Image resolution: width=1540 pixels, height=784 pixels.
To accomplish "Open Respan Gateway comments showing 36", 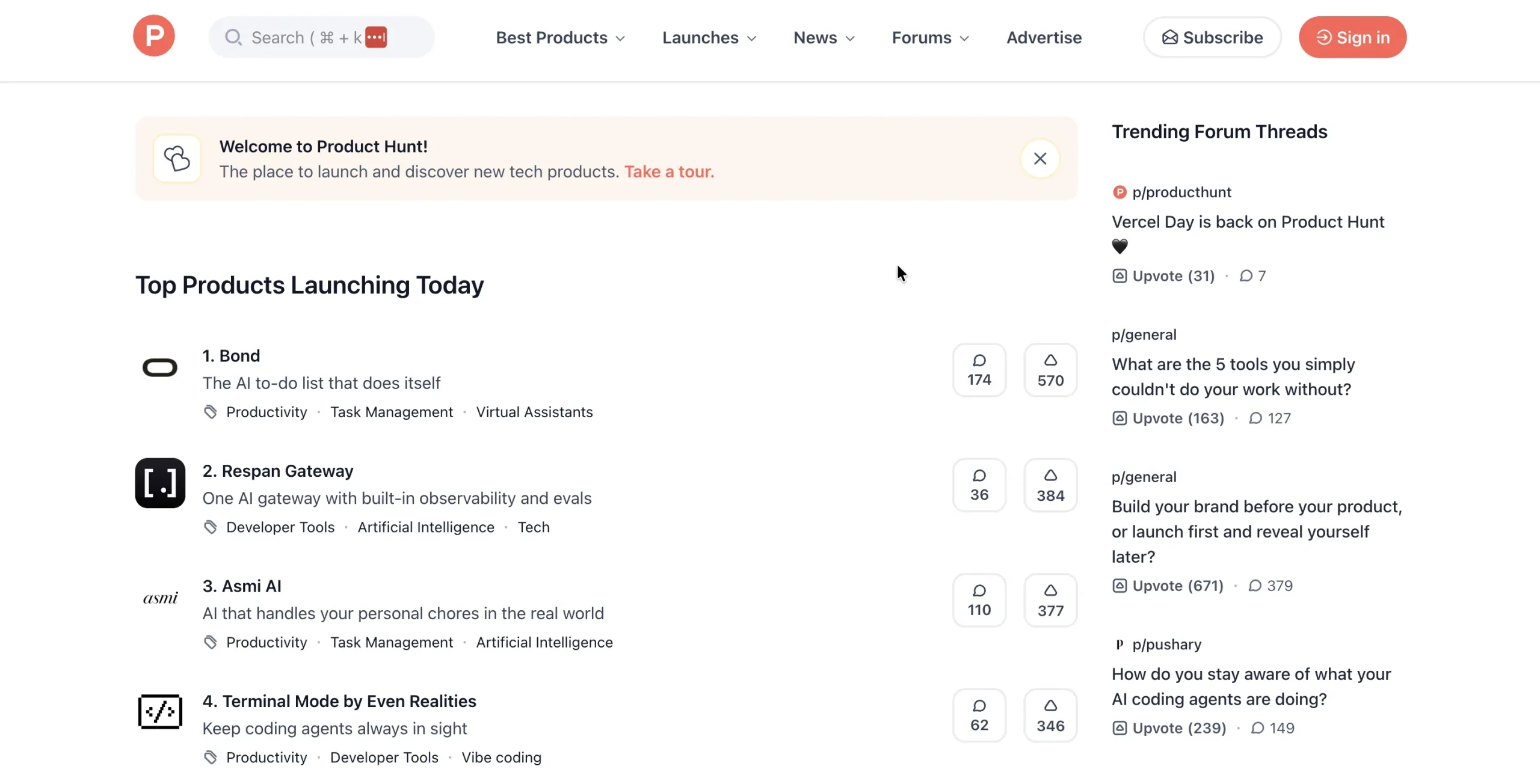I will (979, 485).
